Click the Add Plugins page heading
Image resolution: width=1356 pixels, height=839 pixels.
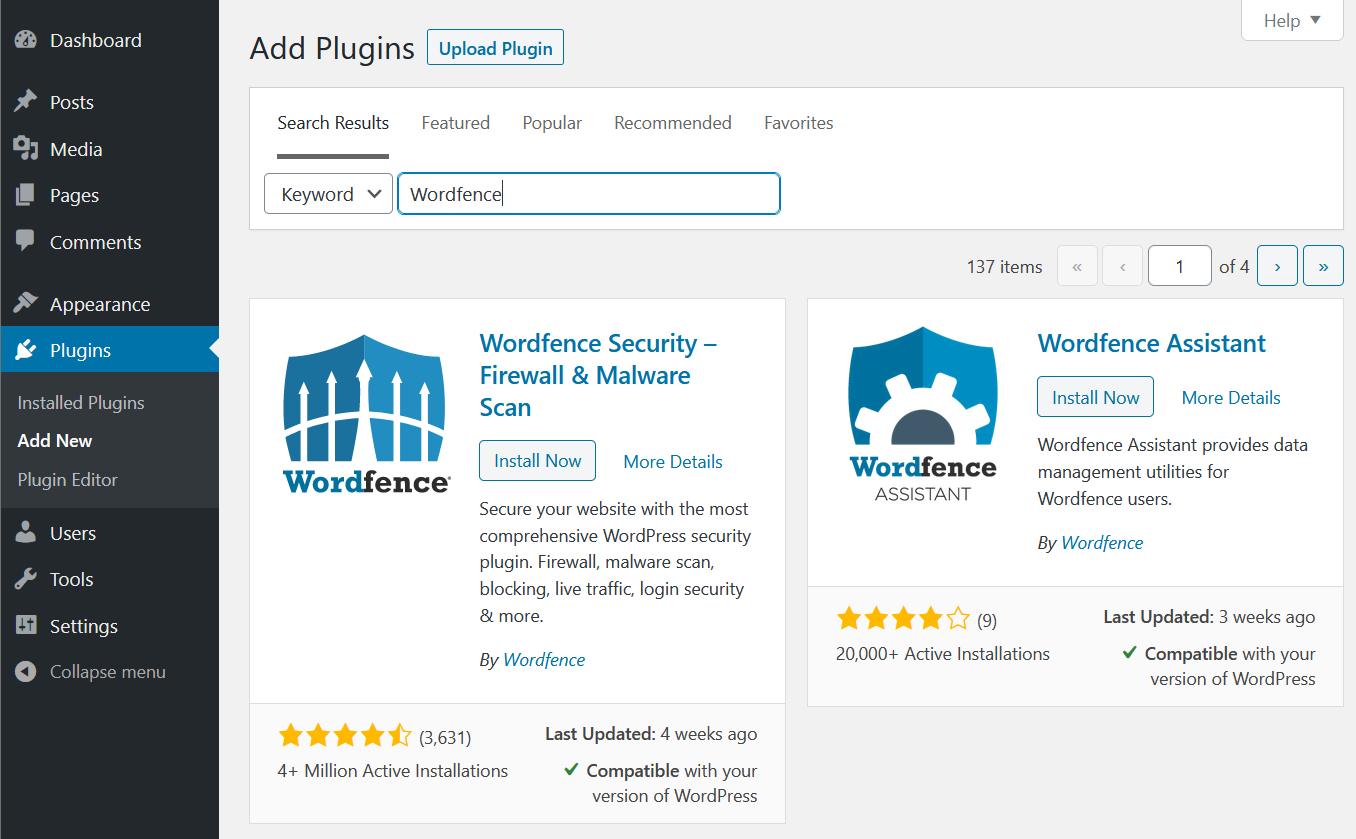point(332,48)
